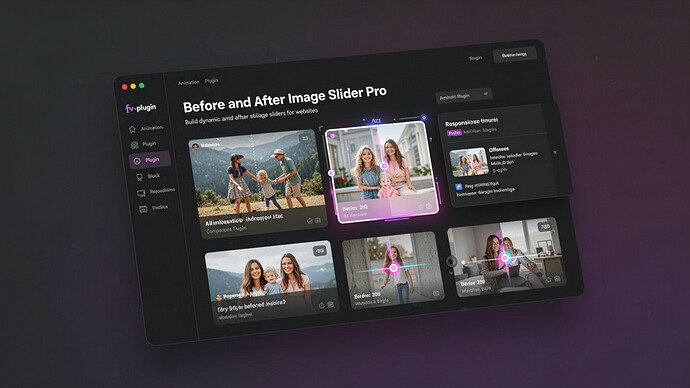Viewport: 690px width, 388px height.
Task: Click camera icon on living room card footer
Action: coord(558,278)
